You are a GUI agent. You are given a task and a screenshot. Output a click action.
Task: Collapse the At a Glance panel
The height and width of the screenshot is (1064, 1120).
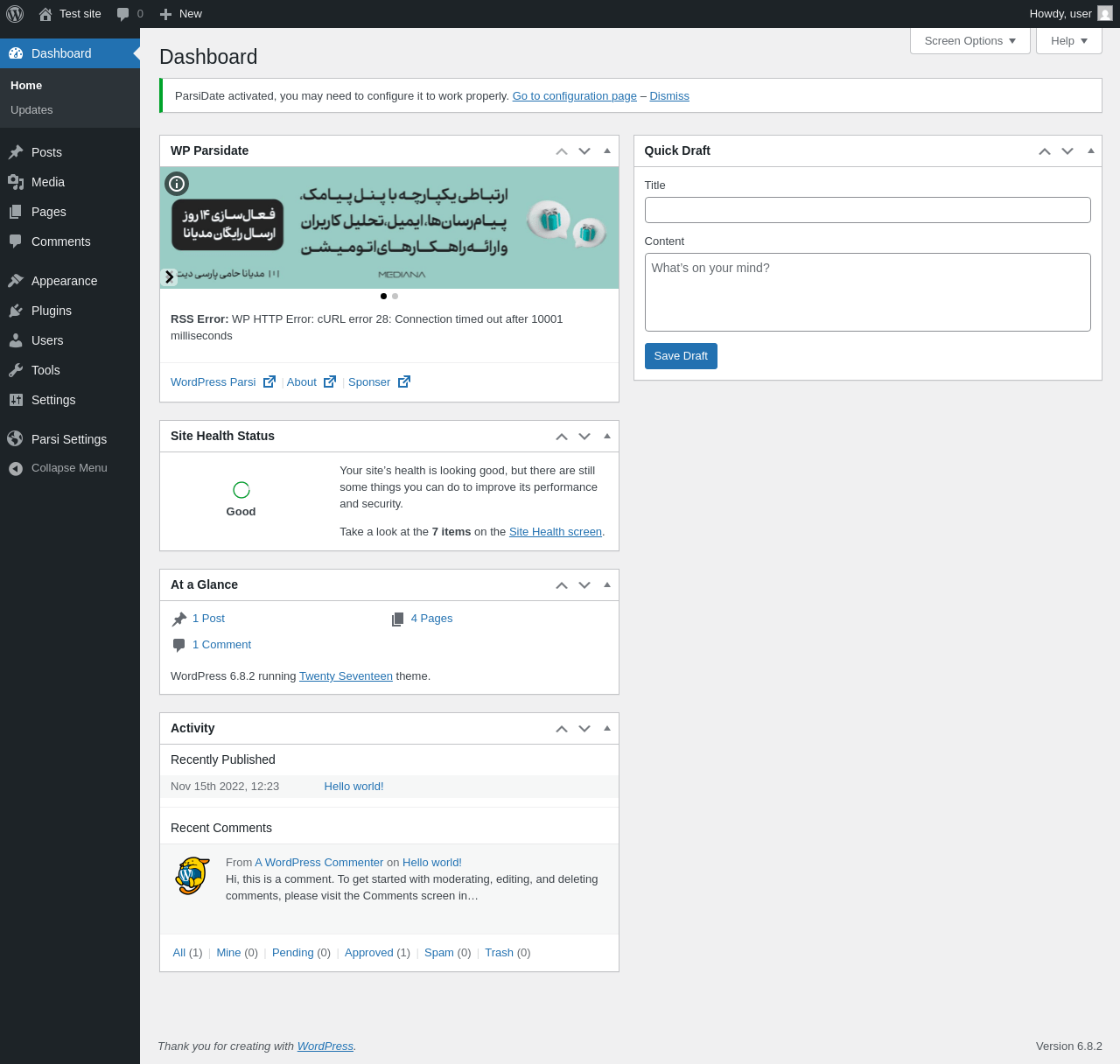(x=607, y=584)
